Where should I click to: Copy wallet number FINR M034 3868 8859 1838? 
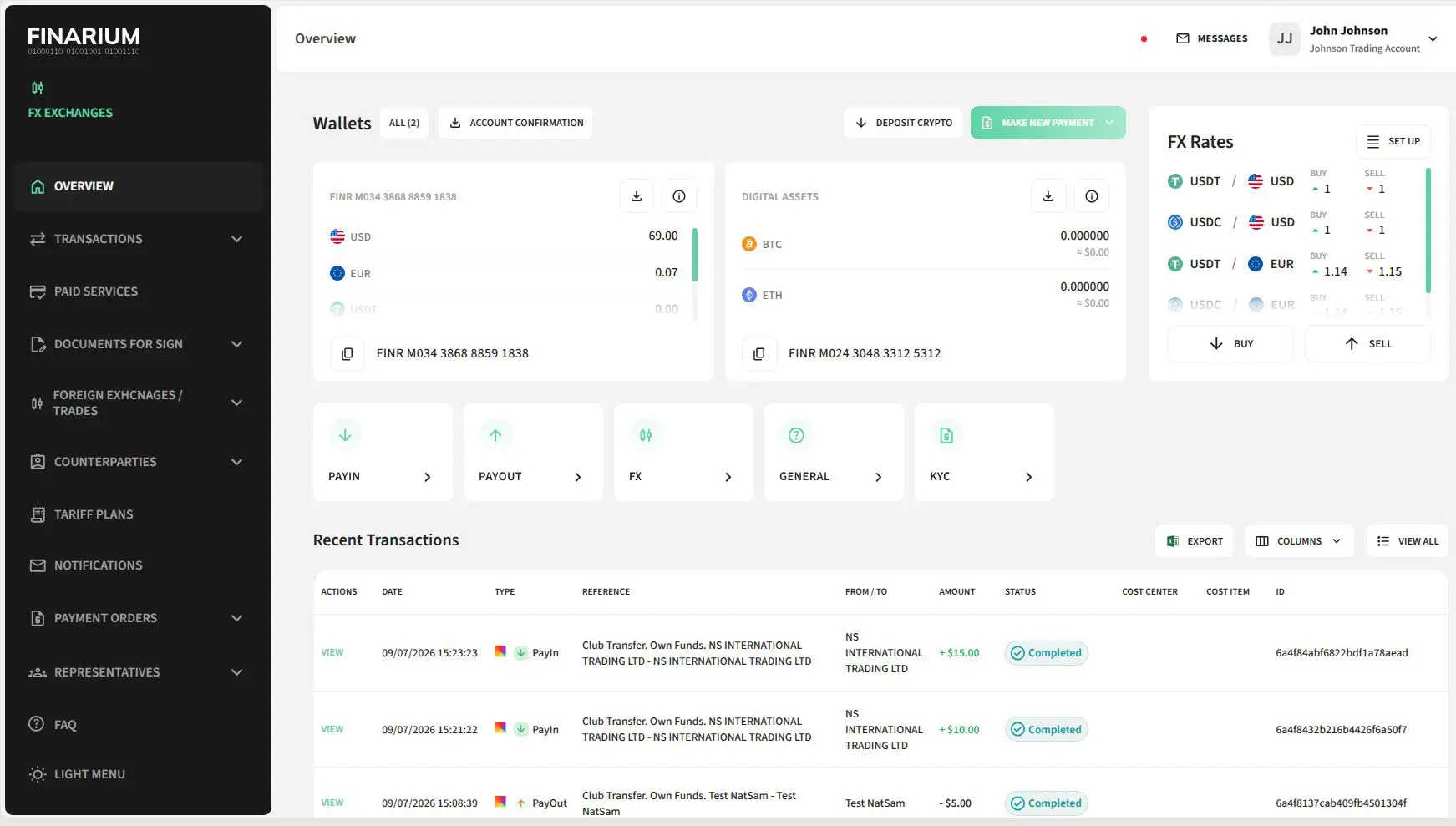click(347, 353)
